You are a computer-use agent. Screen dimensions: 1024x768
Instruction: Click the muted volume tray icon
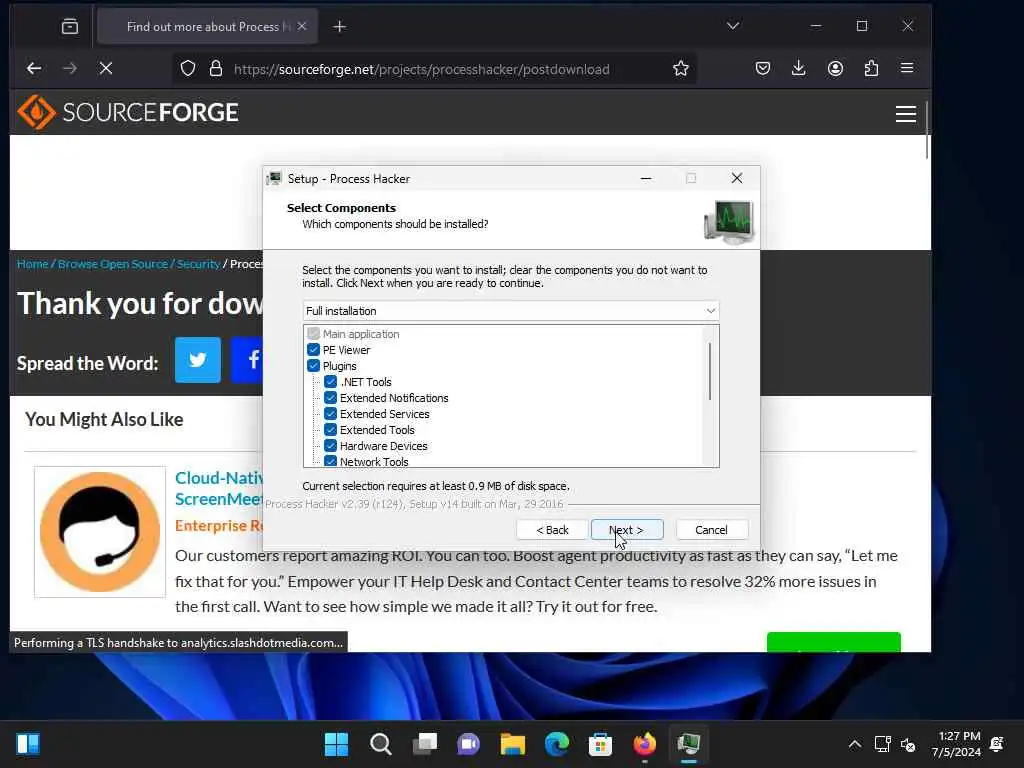click(908, 744)
